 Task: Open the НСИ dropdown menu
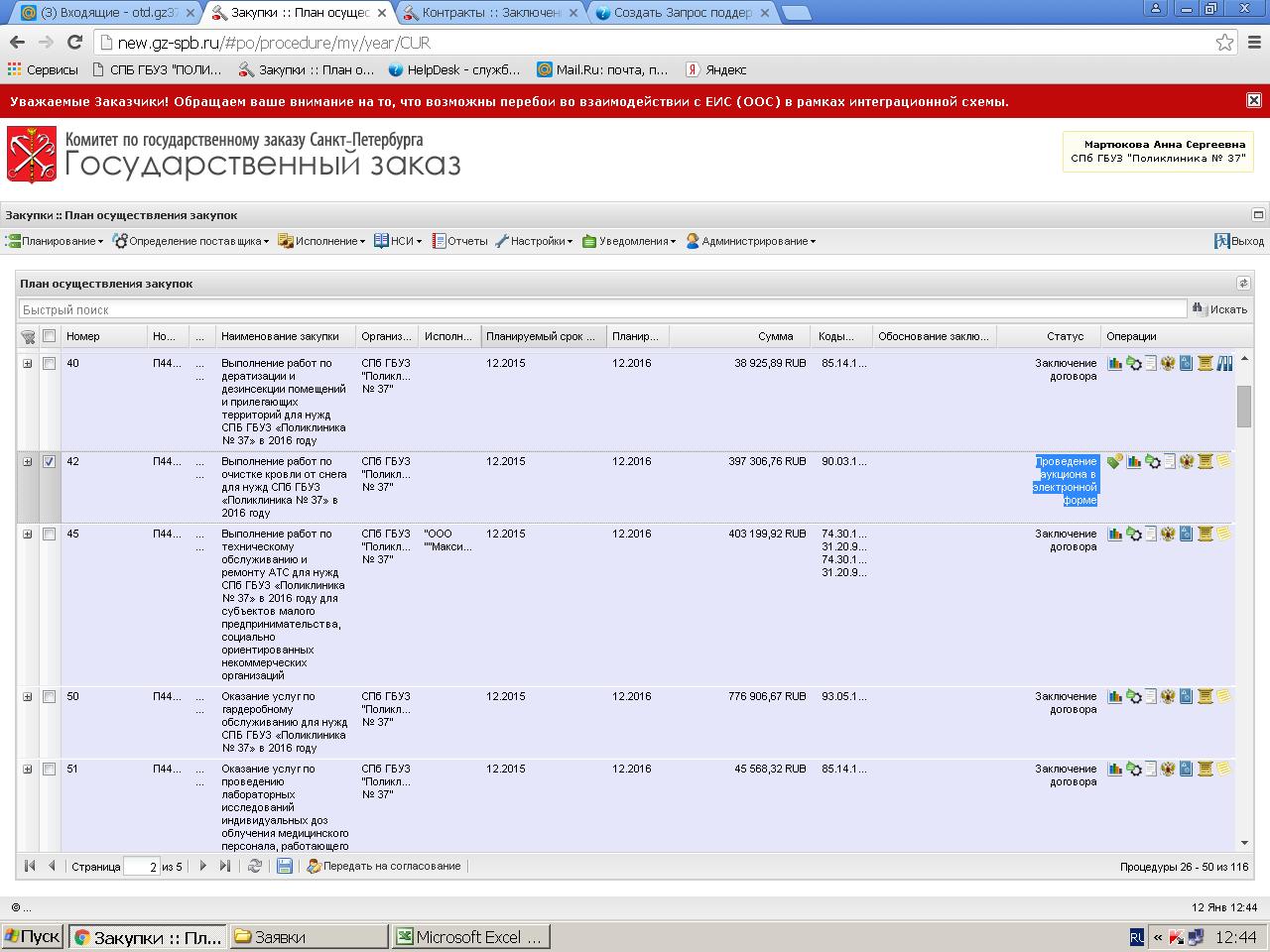click(x=398, y=241)
